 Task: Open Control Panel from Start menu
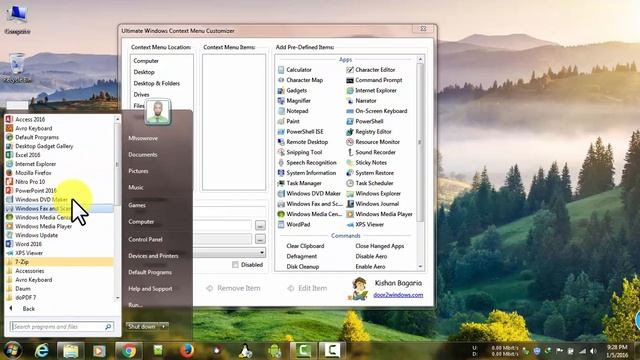pyautogui.click(x=145, y=239)
